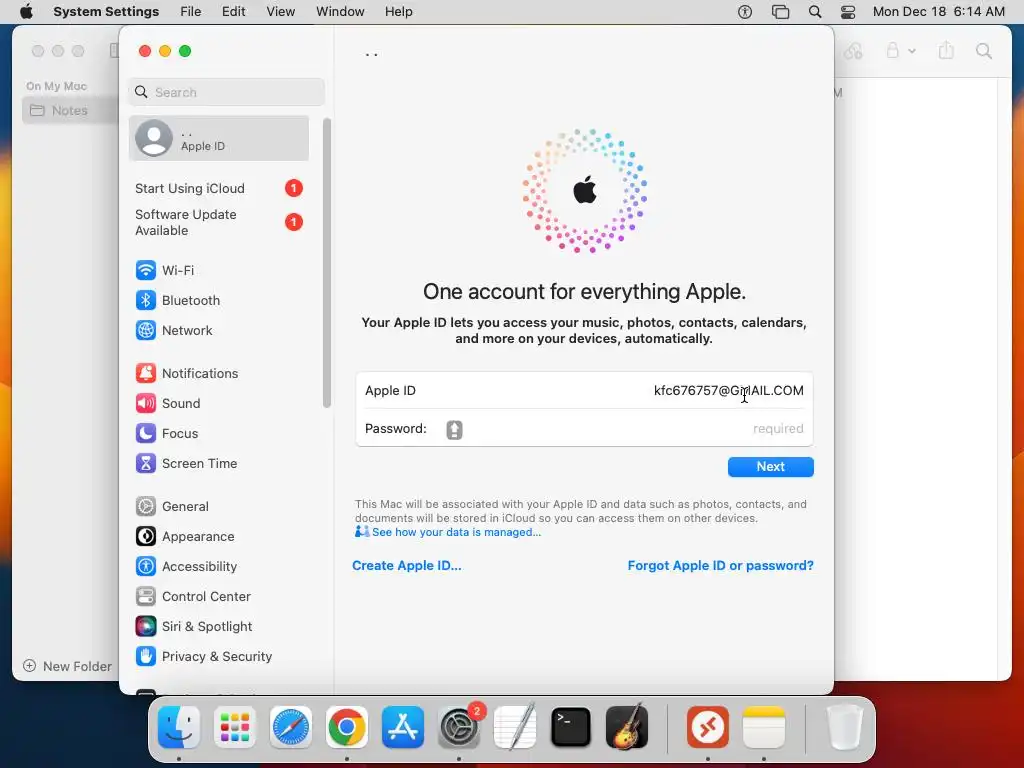
Task: Click the sidebar scrollbar
Action: coord(327,263)
